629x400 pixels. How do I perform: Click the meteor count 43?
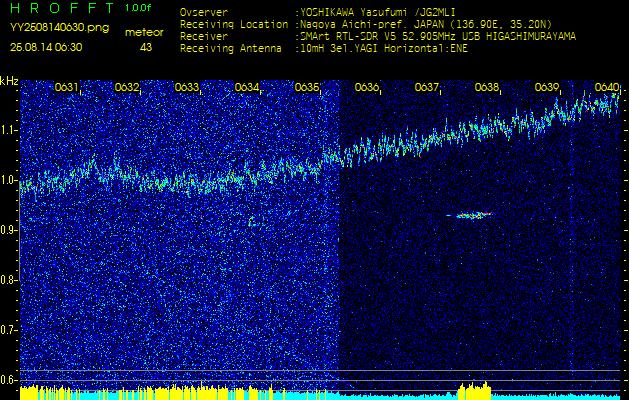(146, 47)
